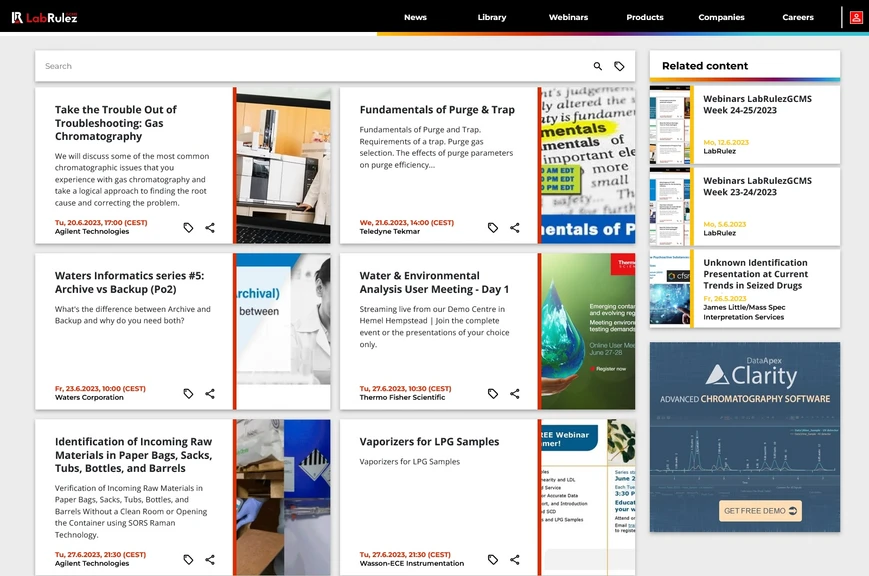Viewport: 869px width, 576px height.
Task: Share the Gas Chromatography troubleshooting webinar
Action: pos(210,227)
